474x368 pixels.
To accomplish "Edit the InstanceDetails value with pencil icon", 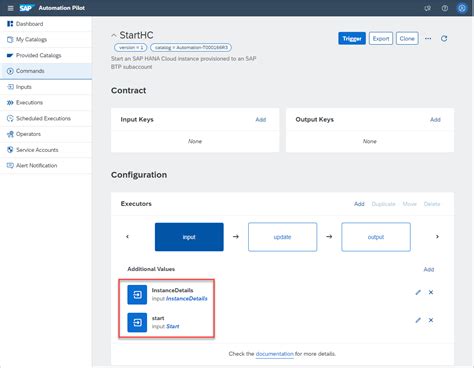I will pyautogui.click(x=418, y=292).
